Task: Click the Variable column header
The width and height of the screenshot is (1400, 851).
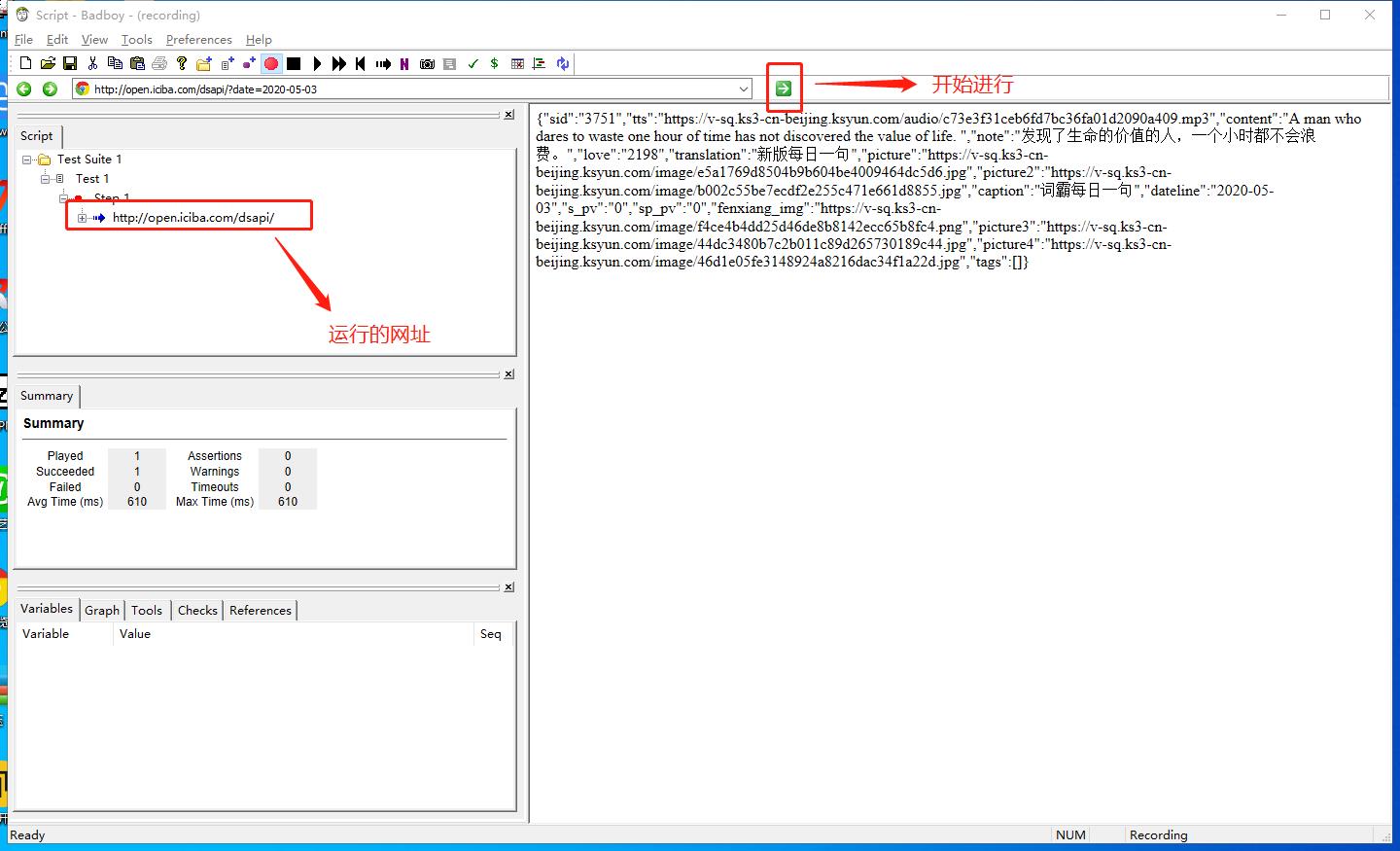Action: 64,634
